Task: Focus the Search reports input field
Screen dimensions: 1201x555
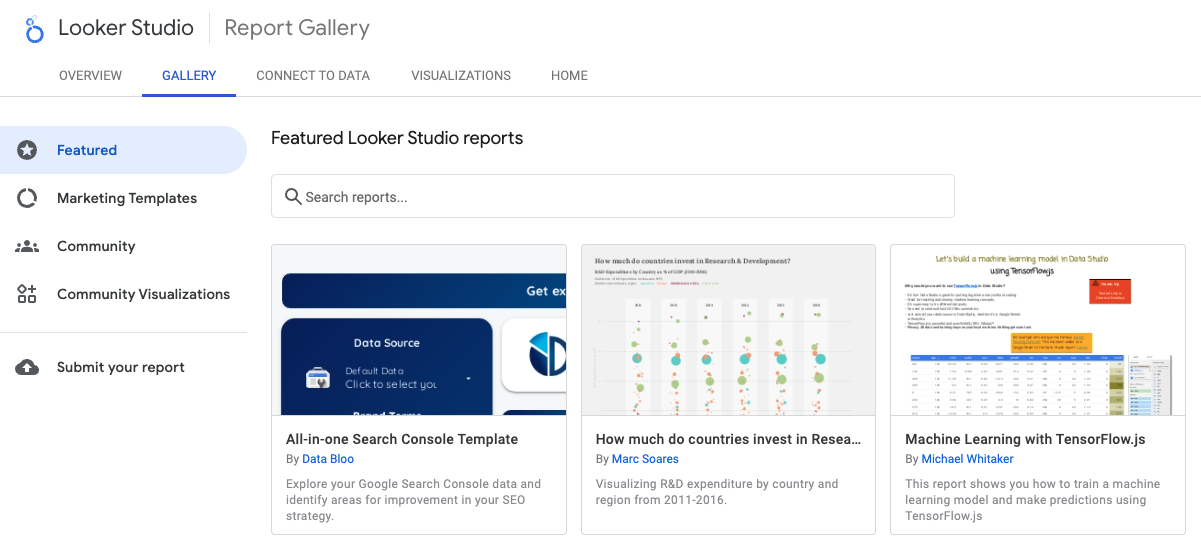Action: [620, 197]
